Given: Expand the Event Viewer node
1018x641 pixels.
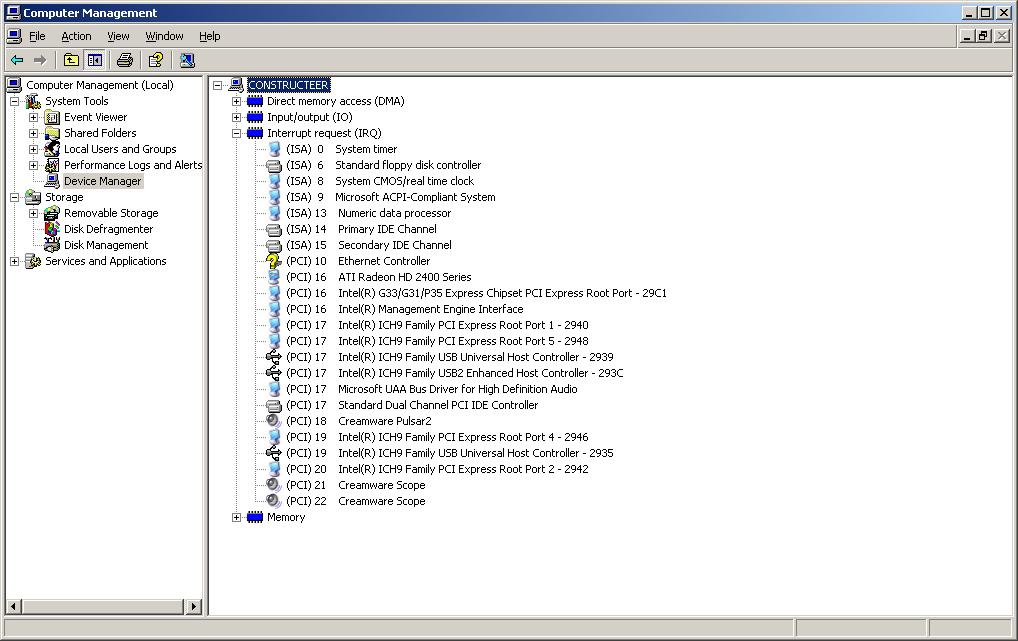Looking at the screenshot, I should click(x=33, y=118).
